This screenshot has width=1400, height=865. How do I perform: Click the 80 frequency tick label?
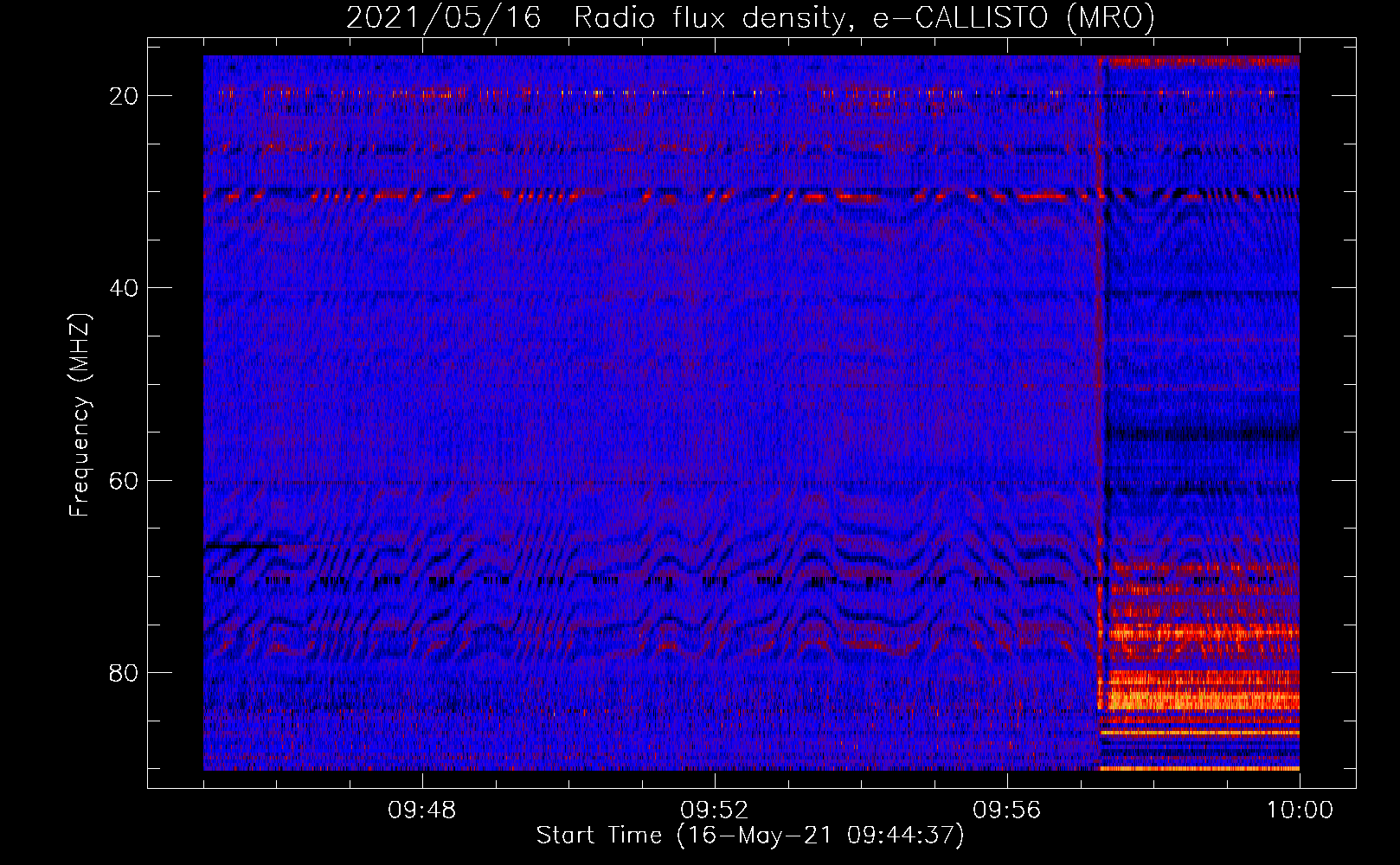124,673
